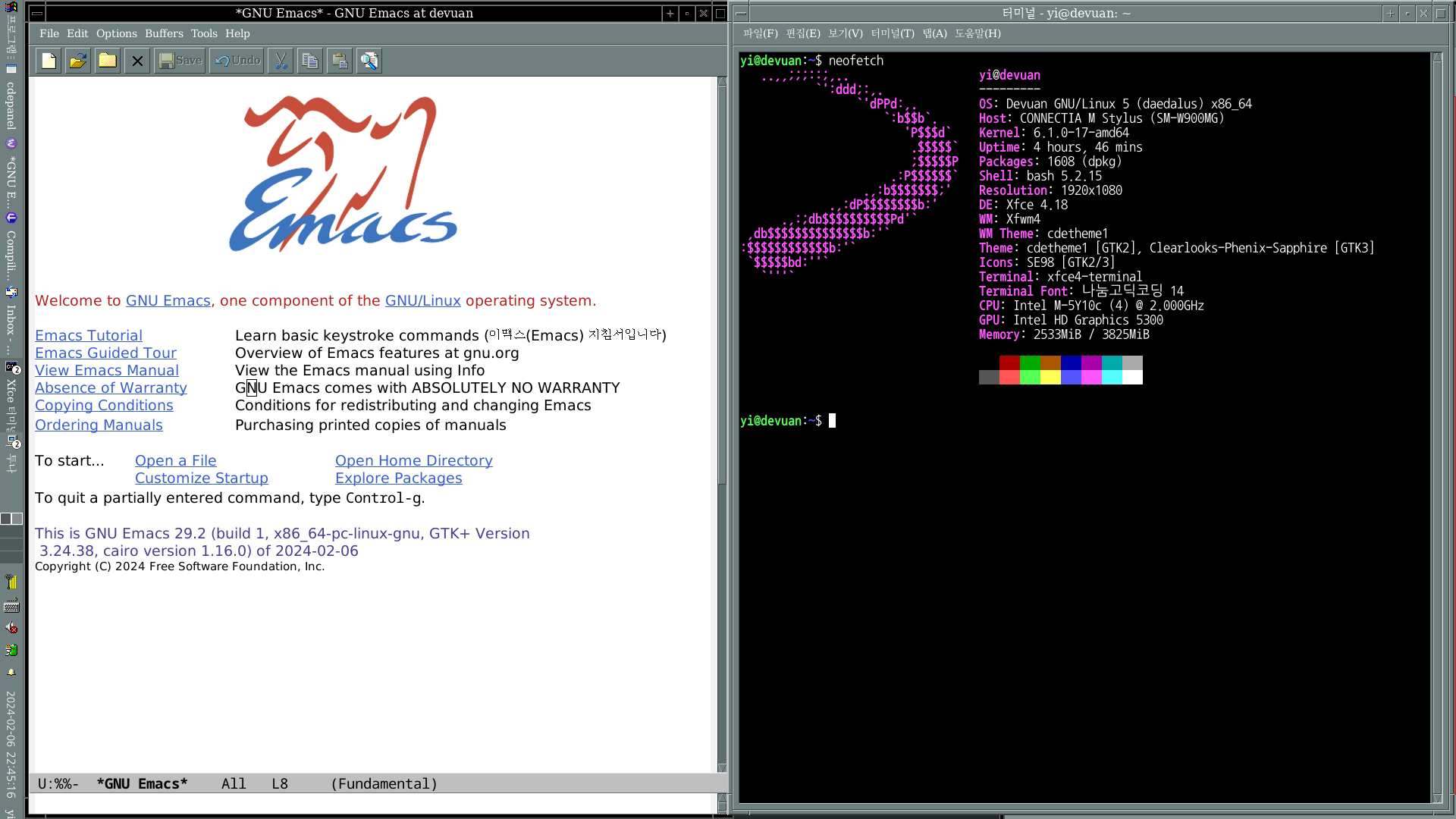Open a file with the open-folder toolbar icon
This screenshot has width=1456, height=819.
[77, 61]
